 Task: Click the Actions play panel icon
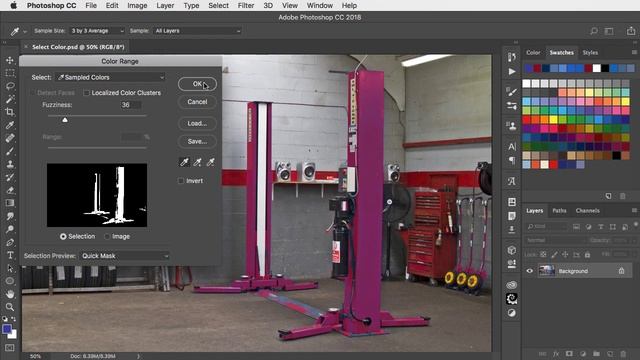tap(512, 71)
